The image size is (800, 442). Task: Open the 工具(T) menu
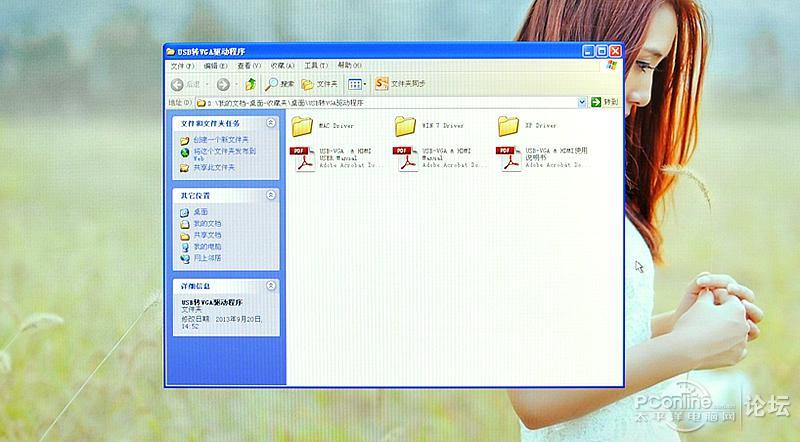[x=316, y=65]
